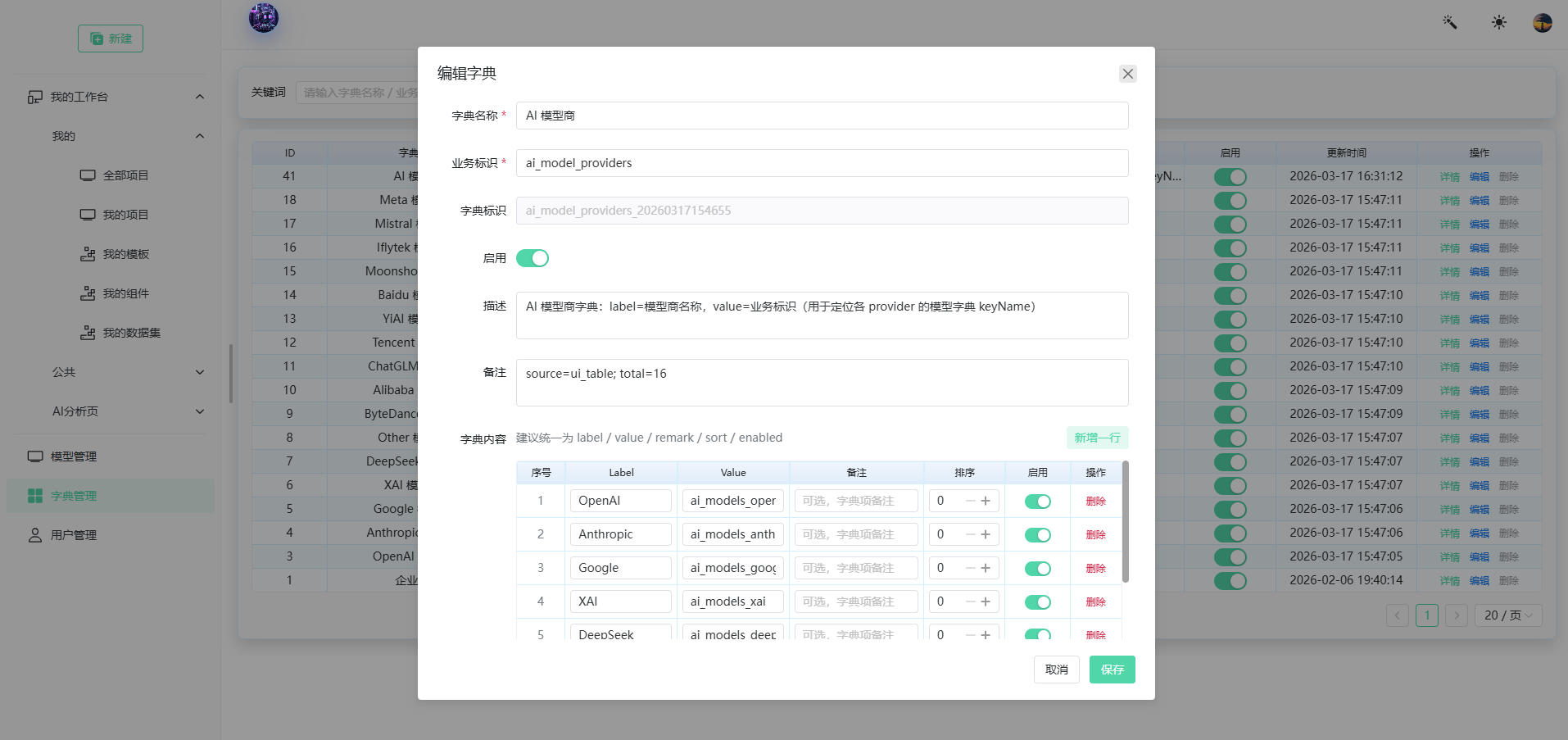1568x740 pixels.
Task: Delete the Anthropic dictionary row
Action: (1096, 535)
